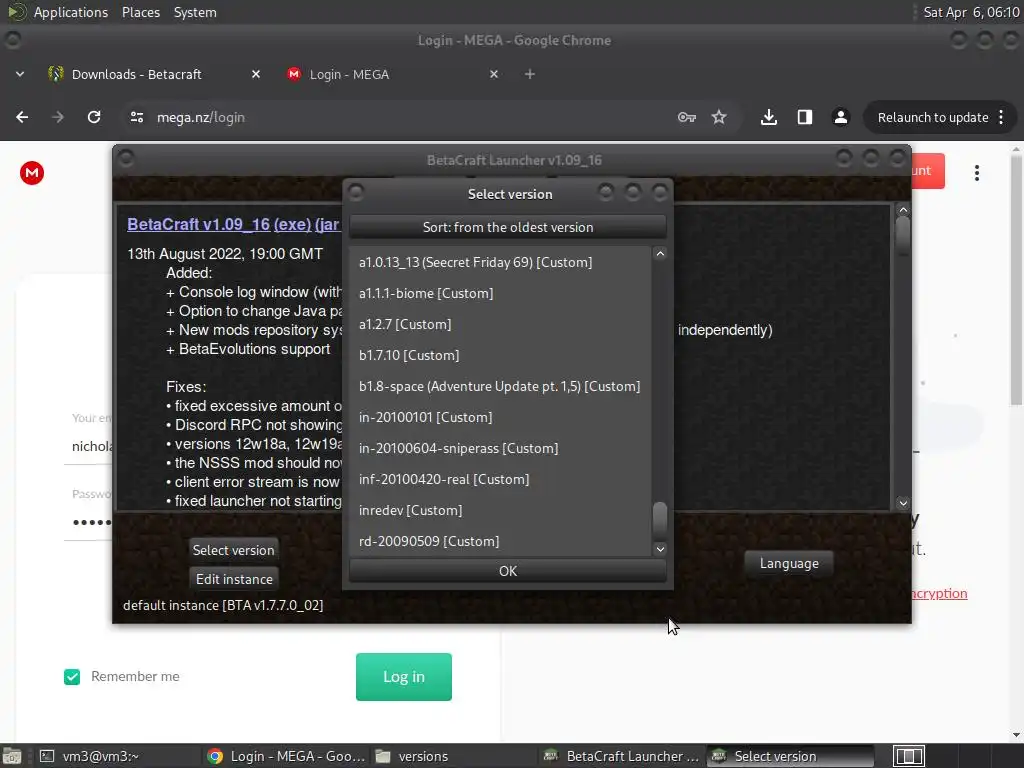Open the Places menu
Screen dimensions: 1024x768
(x=140, y=12)
